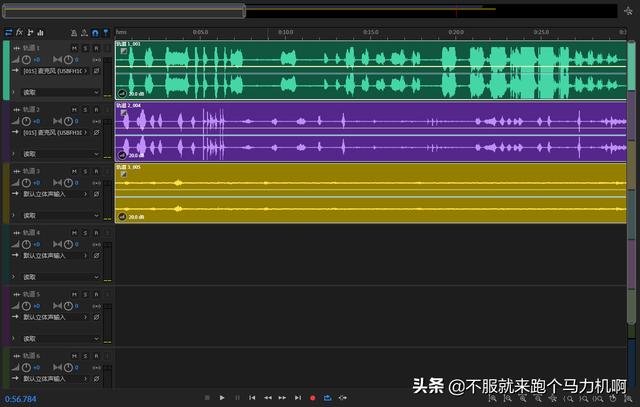Open track 1 automation mode dropdown
640x407 pixels.
[x=60, y=92]
